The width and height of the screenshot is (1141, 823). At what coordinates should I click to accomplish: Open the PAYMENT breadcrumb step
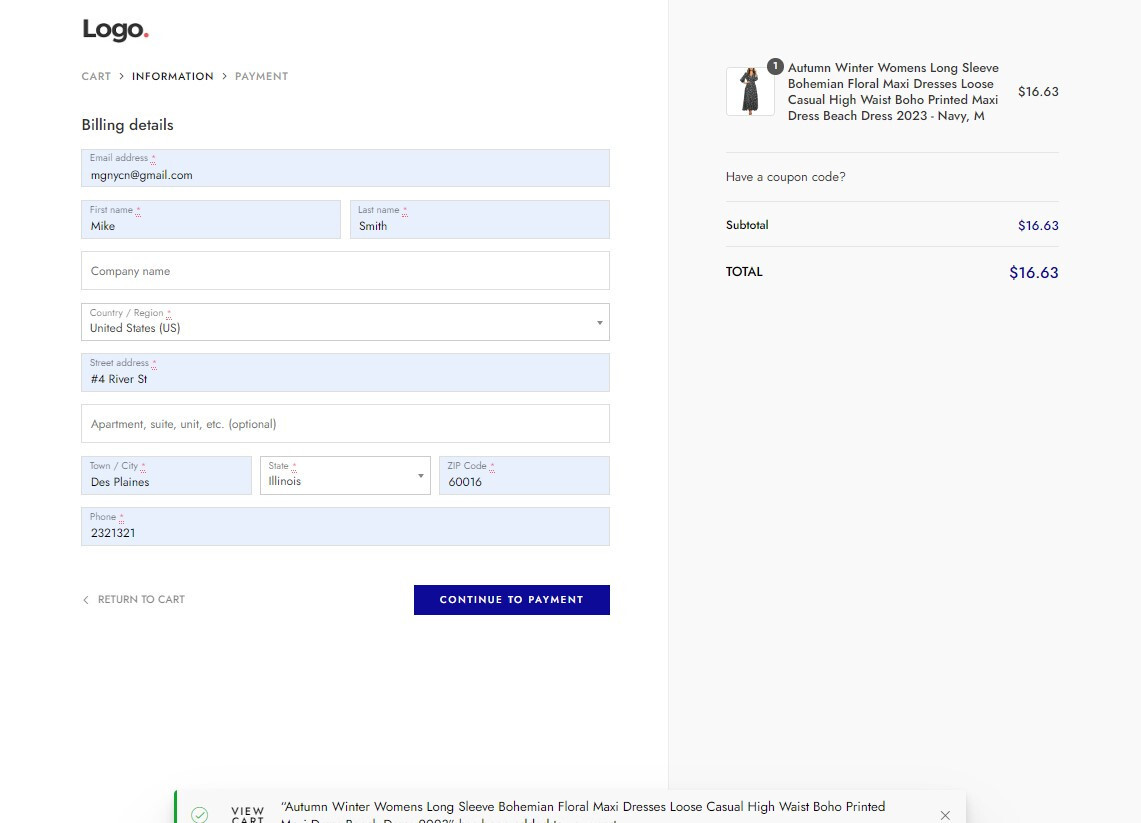click(x=261, y=76)
